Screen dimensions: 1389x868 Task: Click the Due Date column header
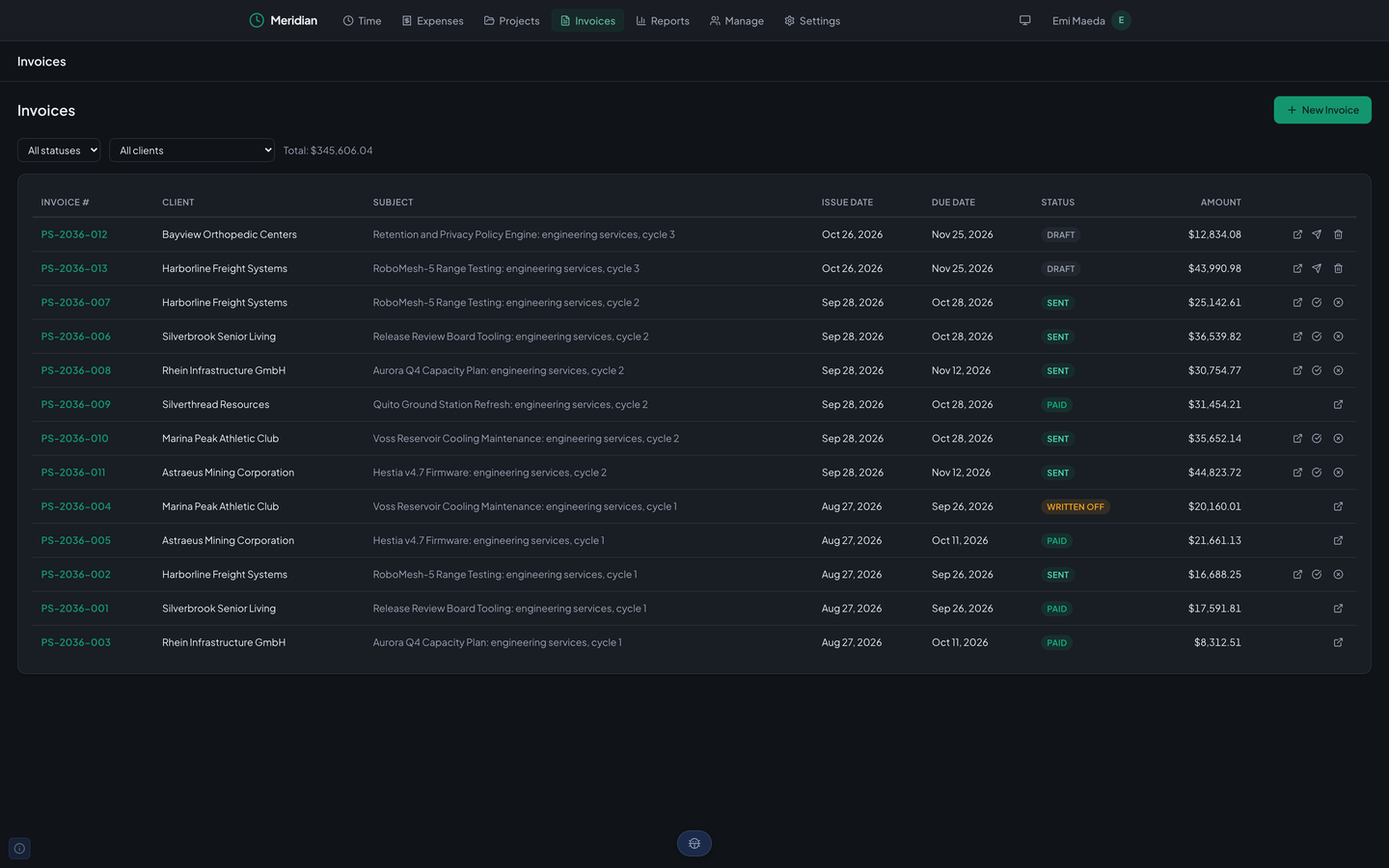pyautogui.click(x=953, y=203)
